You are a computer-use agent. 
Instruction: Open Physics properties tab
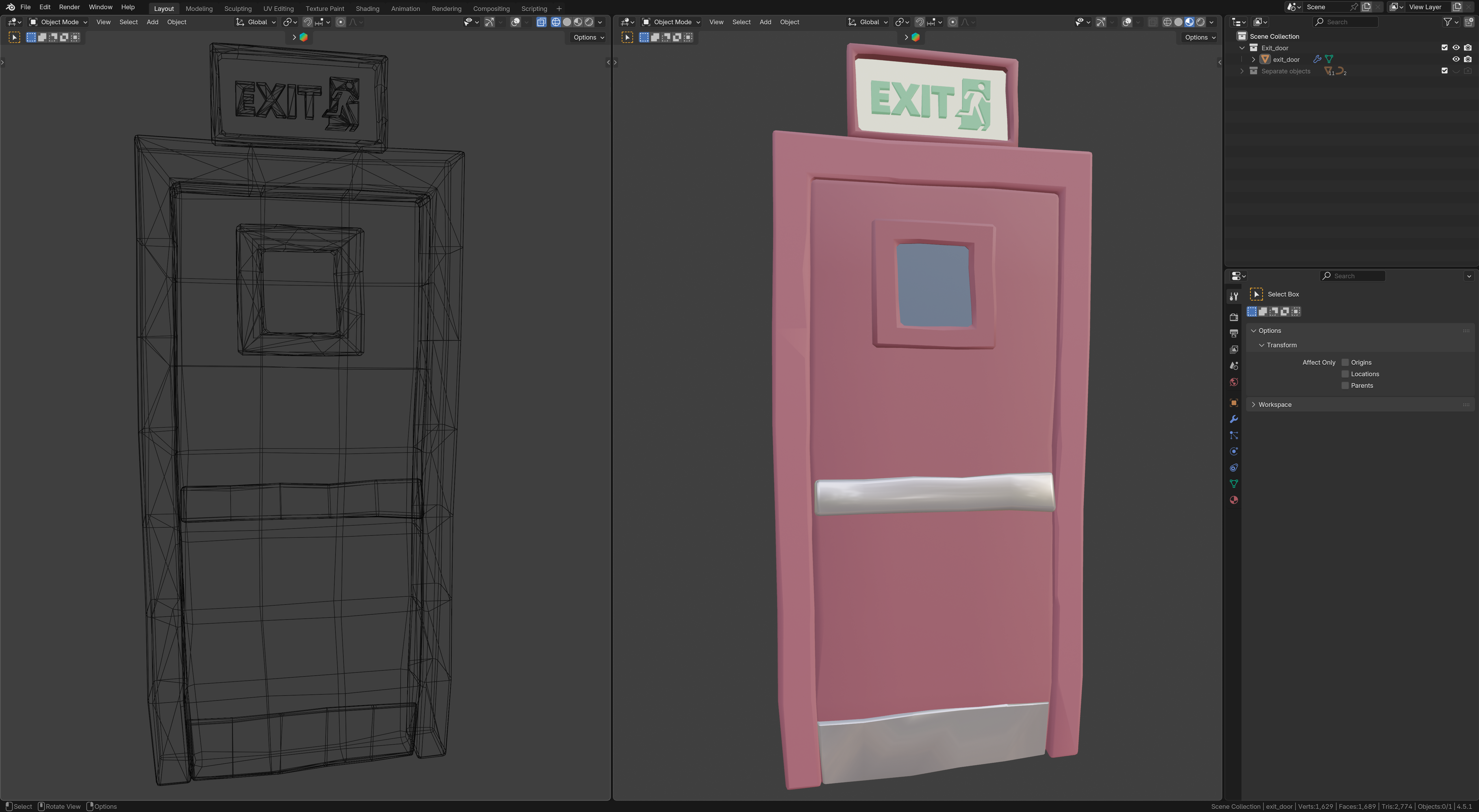point(1233,451)
